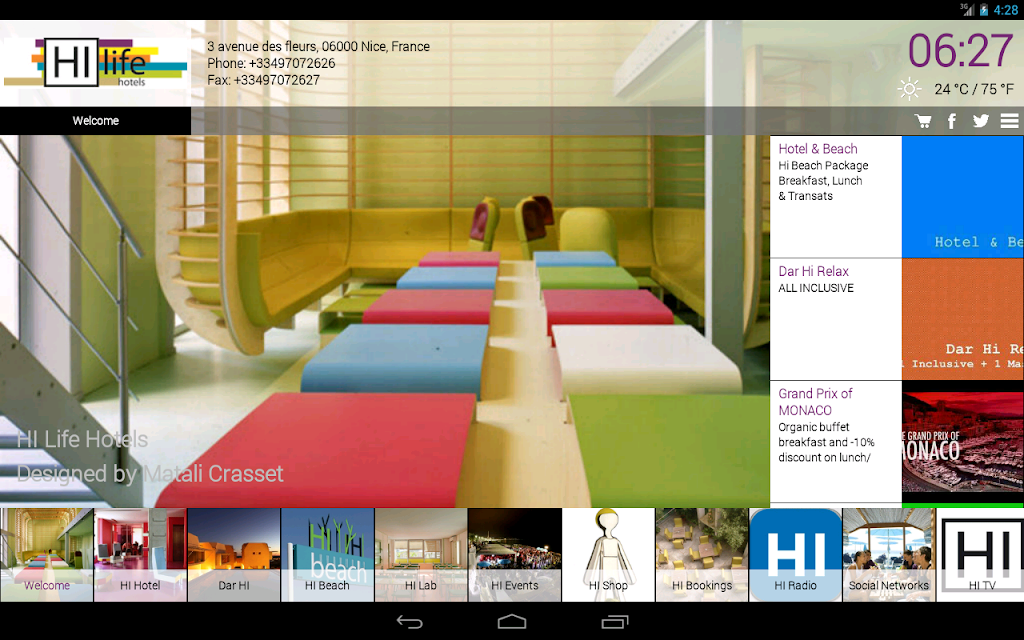
Task: Tap the 3G signal indicator
Action: coord(967,9)
